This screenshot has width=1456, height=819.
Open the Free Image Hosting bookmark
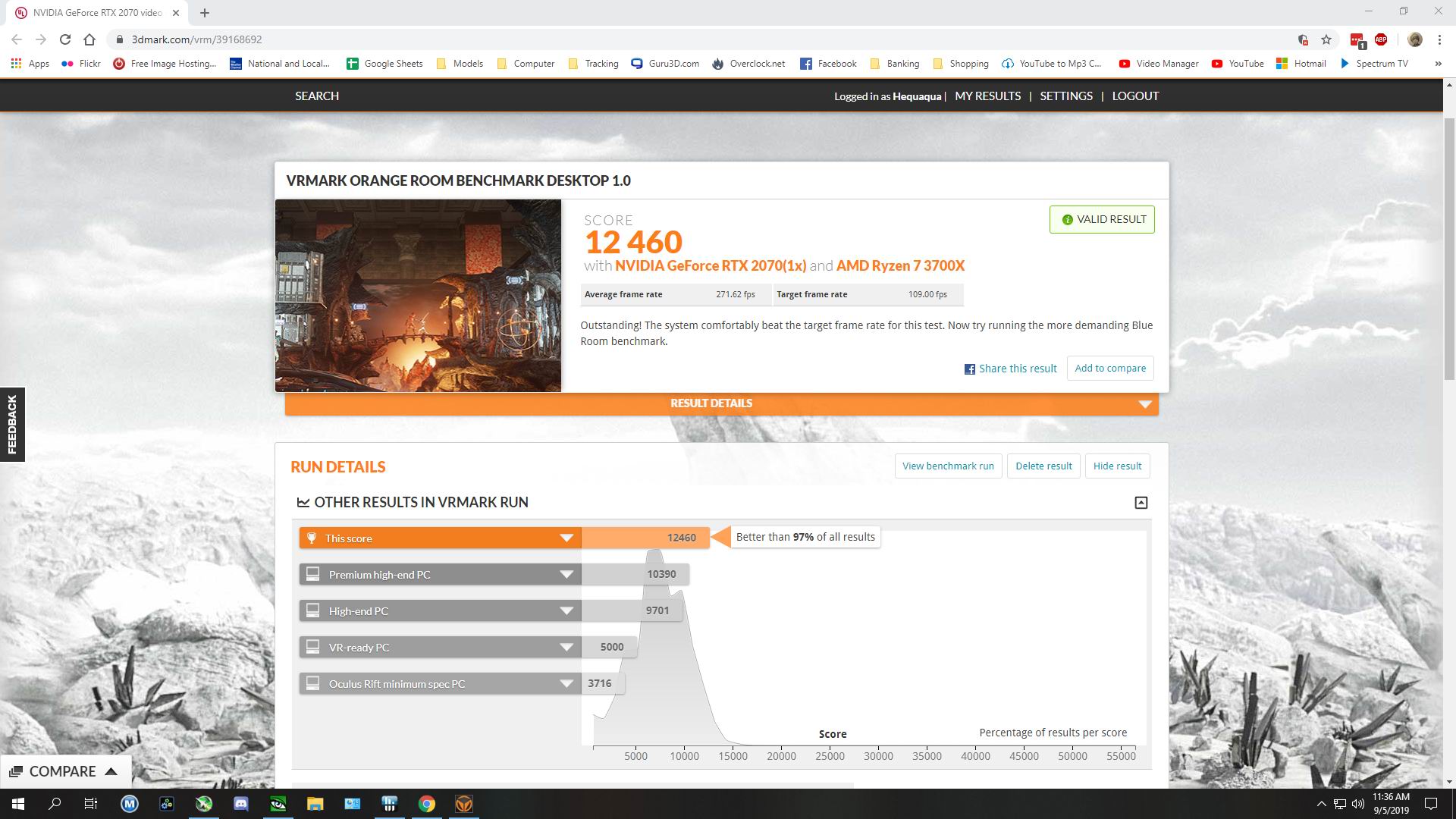tap(165, 64)
